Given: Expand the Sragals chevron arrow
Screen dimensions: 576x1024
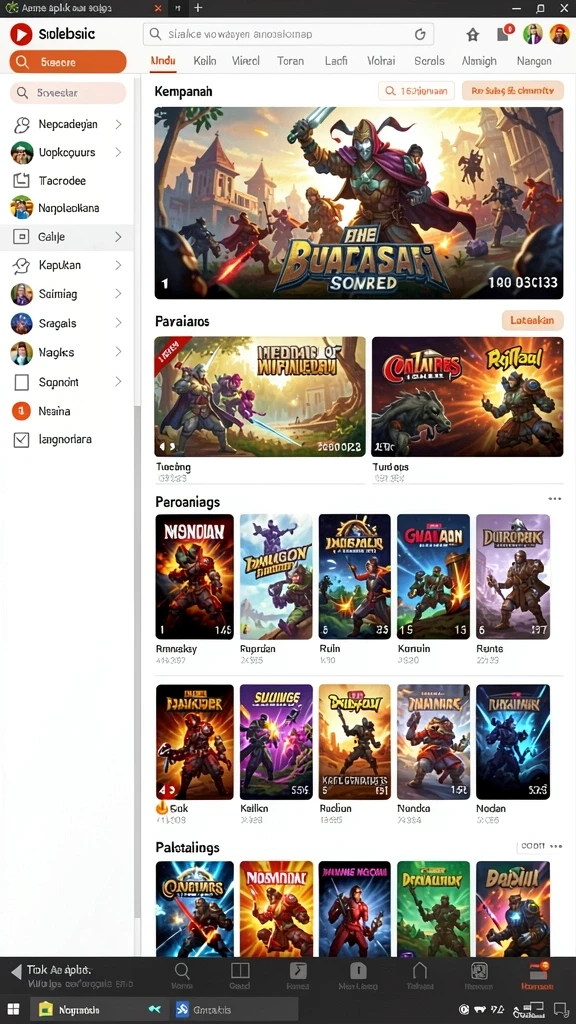Looking at the screenshot, I should coord(118,323).
